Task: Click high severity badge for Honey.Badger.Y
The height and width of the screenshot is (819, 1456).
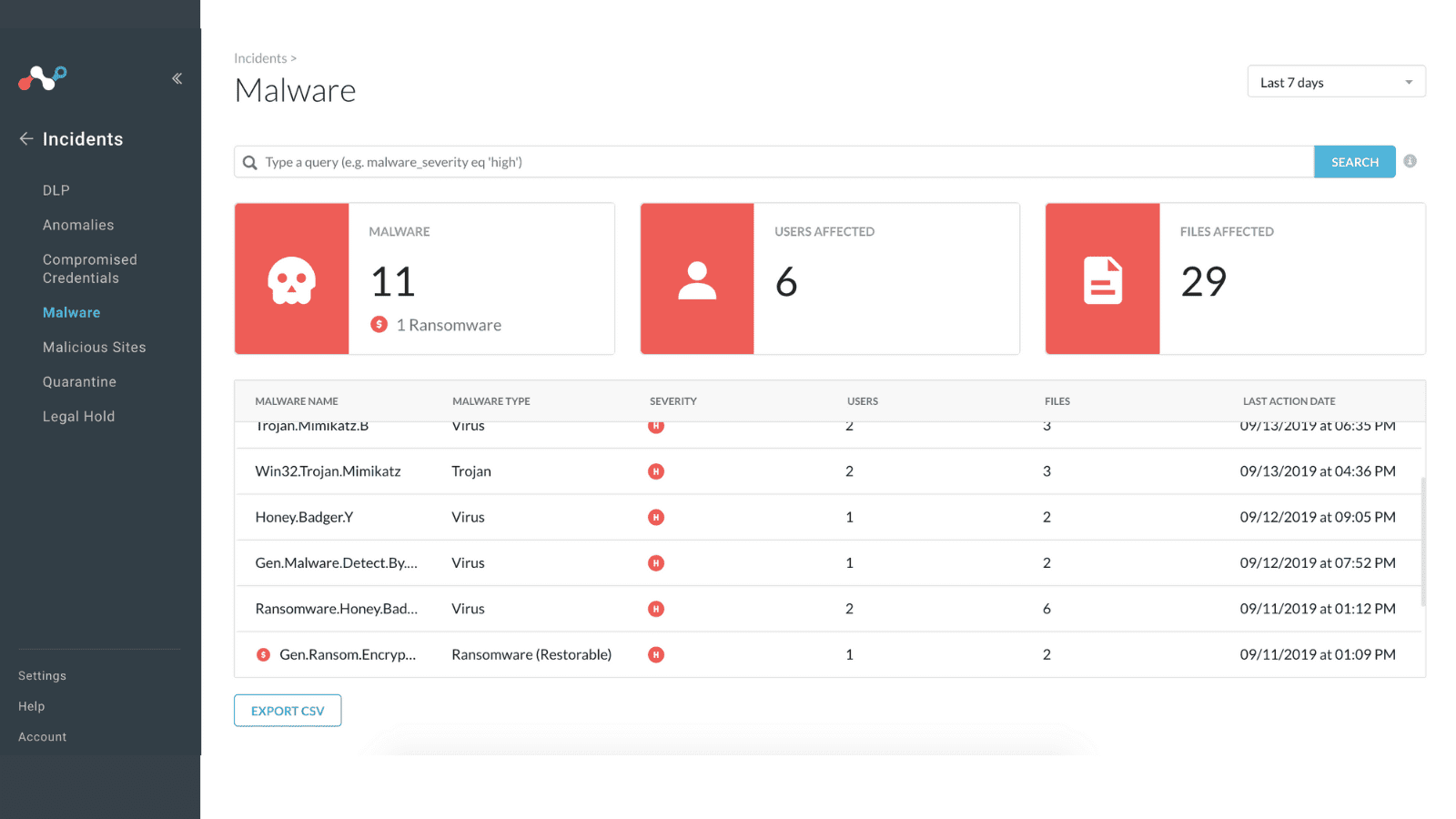Action: point(656,517)
